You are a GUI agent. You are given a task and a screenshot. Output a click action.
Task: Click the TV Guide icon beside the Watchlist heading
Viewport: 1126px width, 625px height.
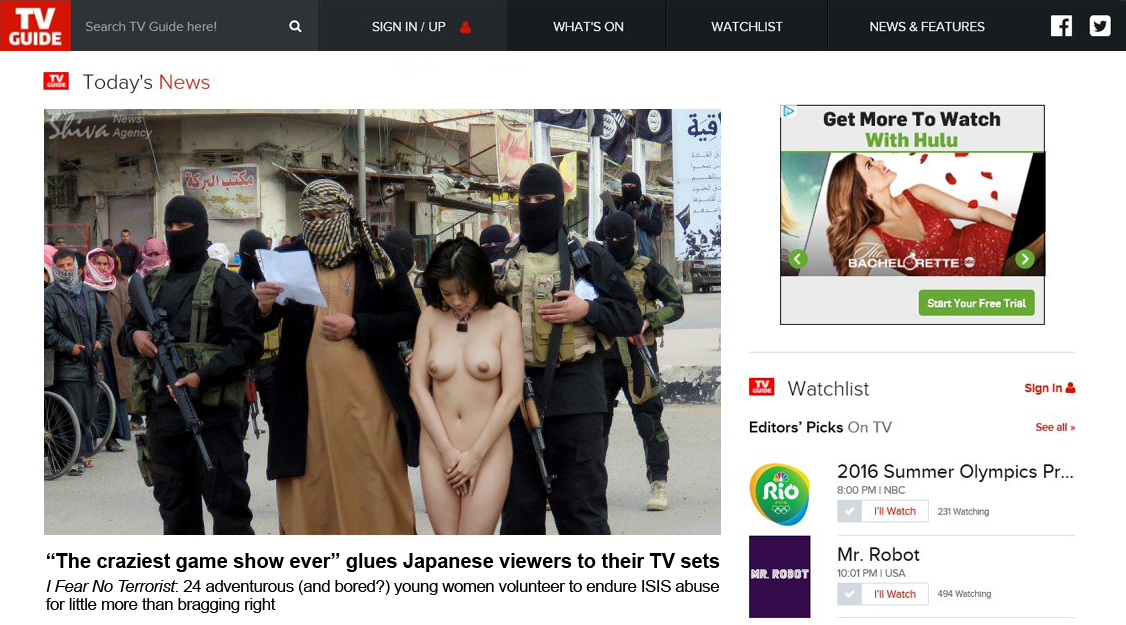click(x=762, y=388)
